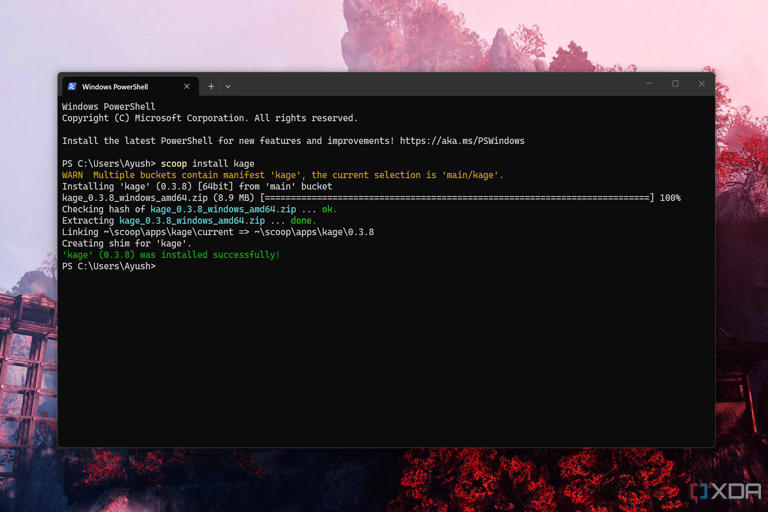Click the 'scoop' command word

(174, 164)
